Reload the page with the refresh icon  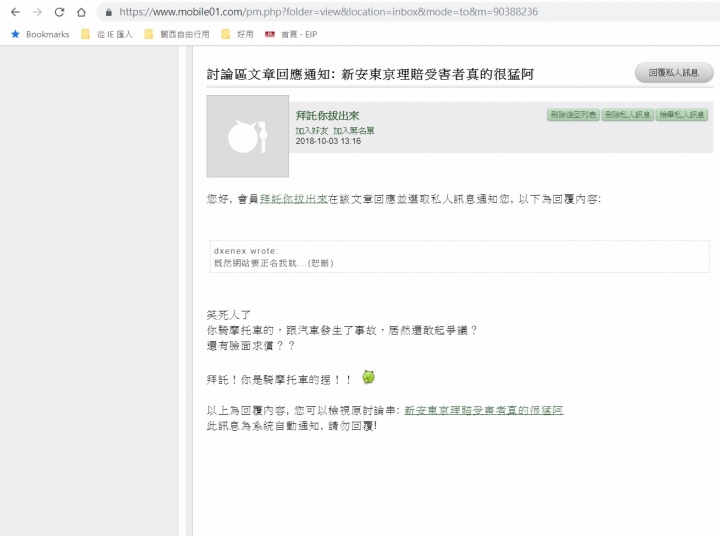[x=59, y=12]
